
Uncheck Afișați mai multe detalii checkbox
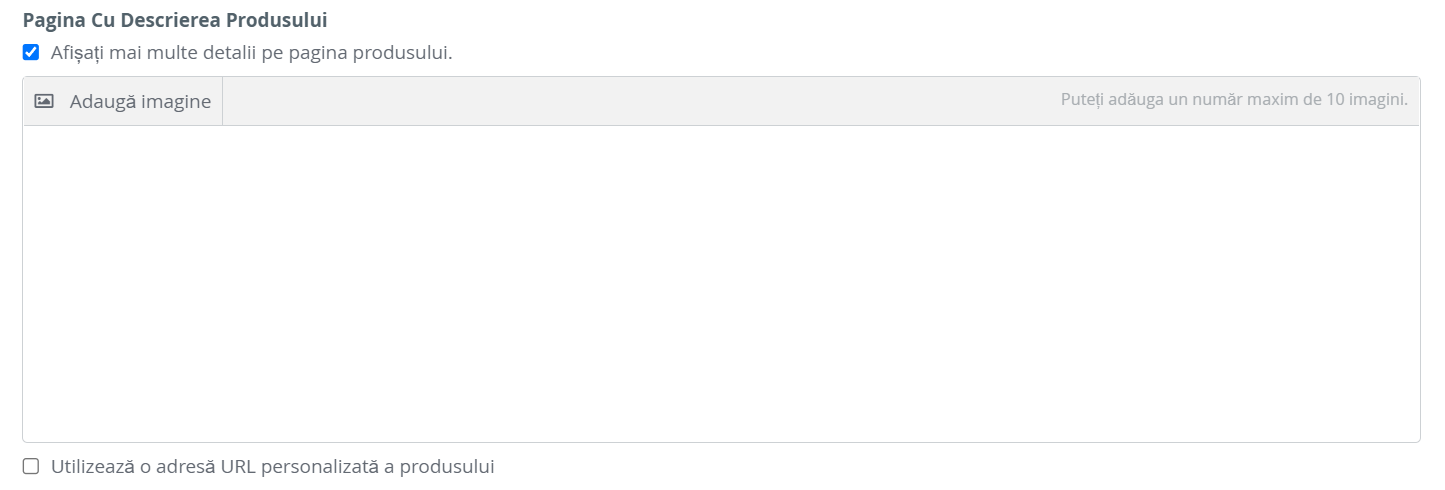pos(31,52)
